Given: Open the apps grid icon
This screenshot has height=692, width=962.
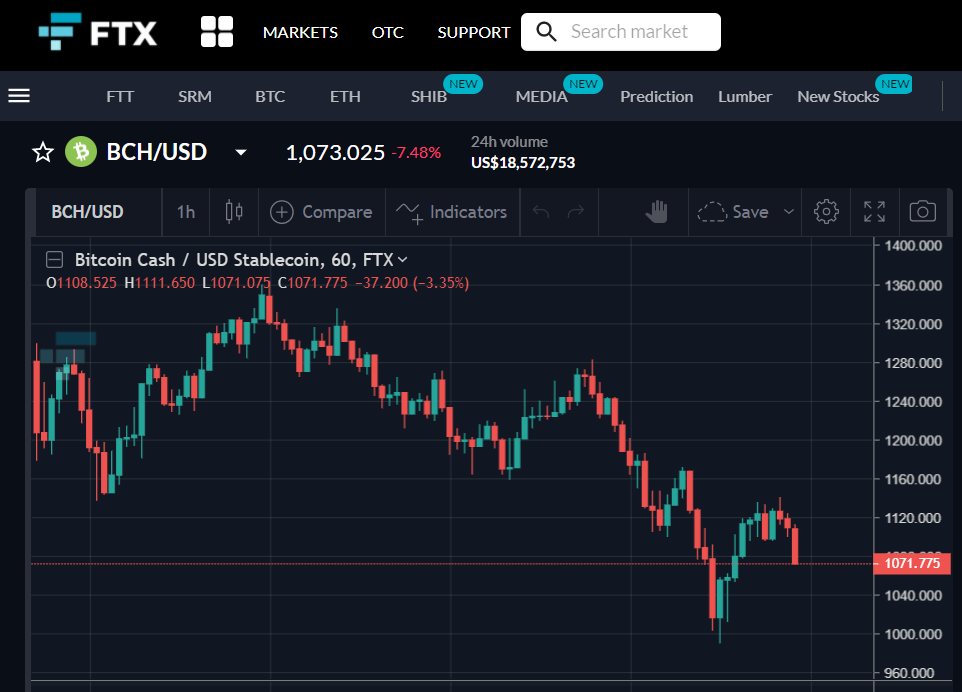Looking at the screenshot, I should [x=217, y=32].
